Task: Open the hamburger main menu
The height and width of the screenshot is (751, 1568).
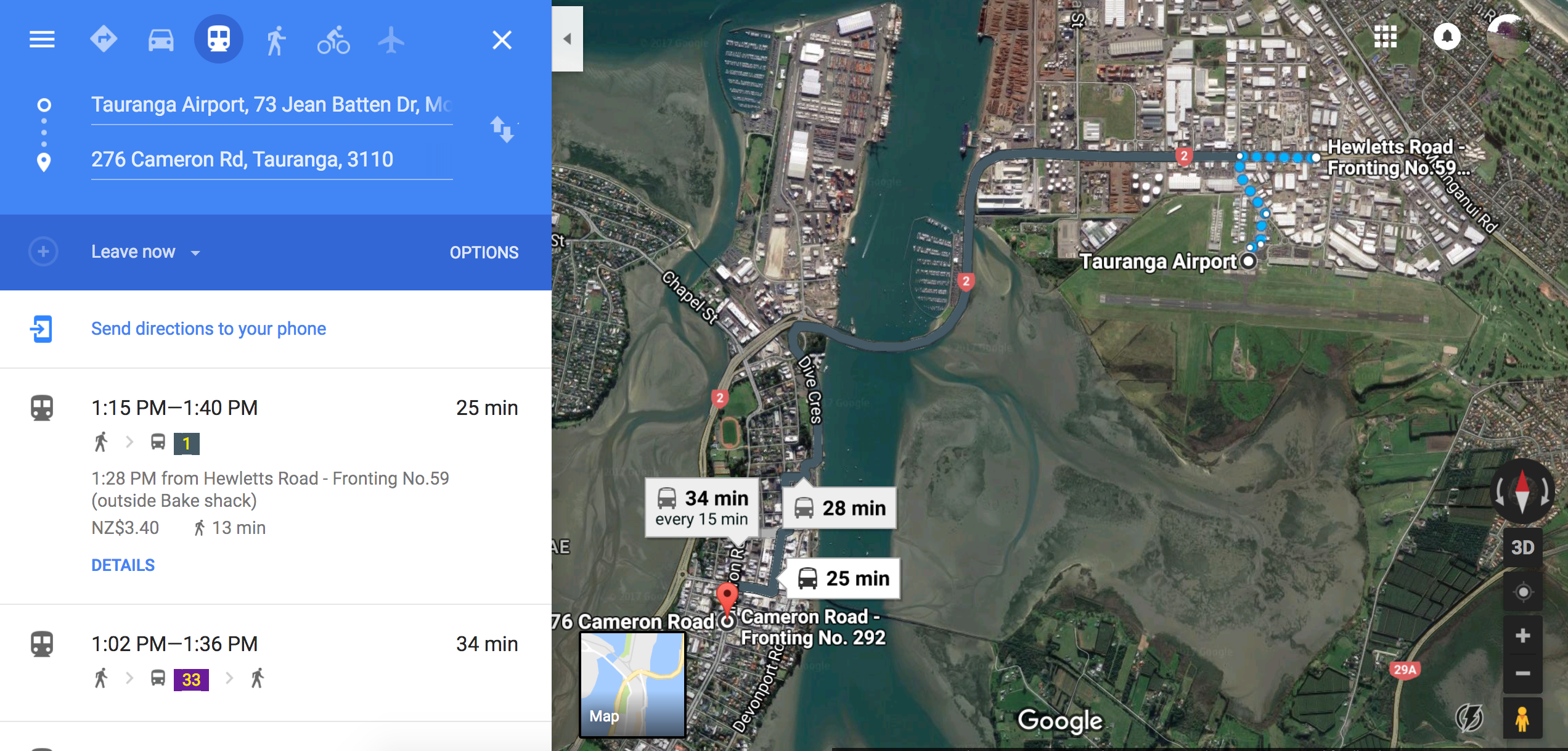Action: pyautogui.click(x=42, y=39)
